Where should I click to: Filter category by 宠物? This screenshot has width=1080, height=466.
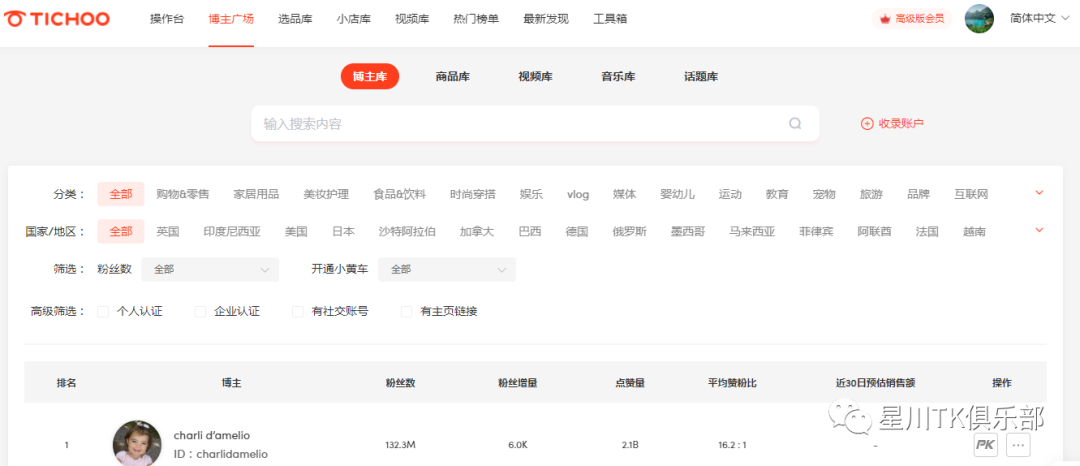pyautogui.click(x=824, y=194)
